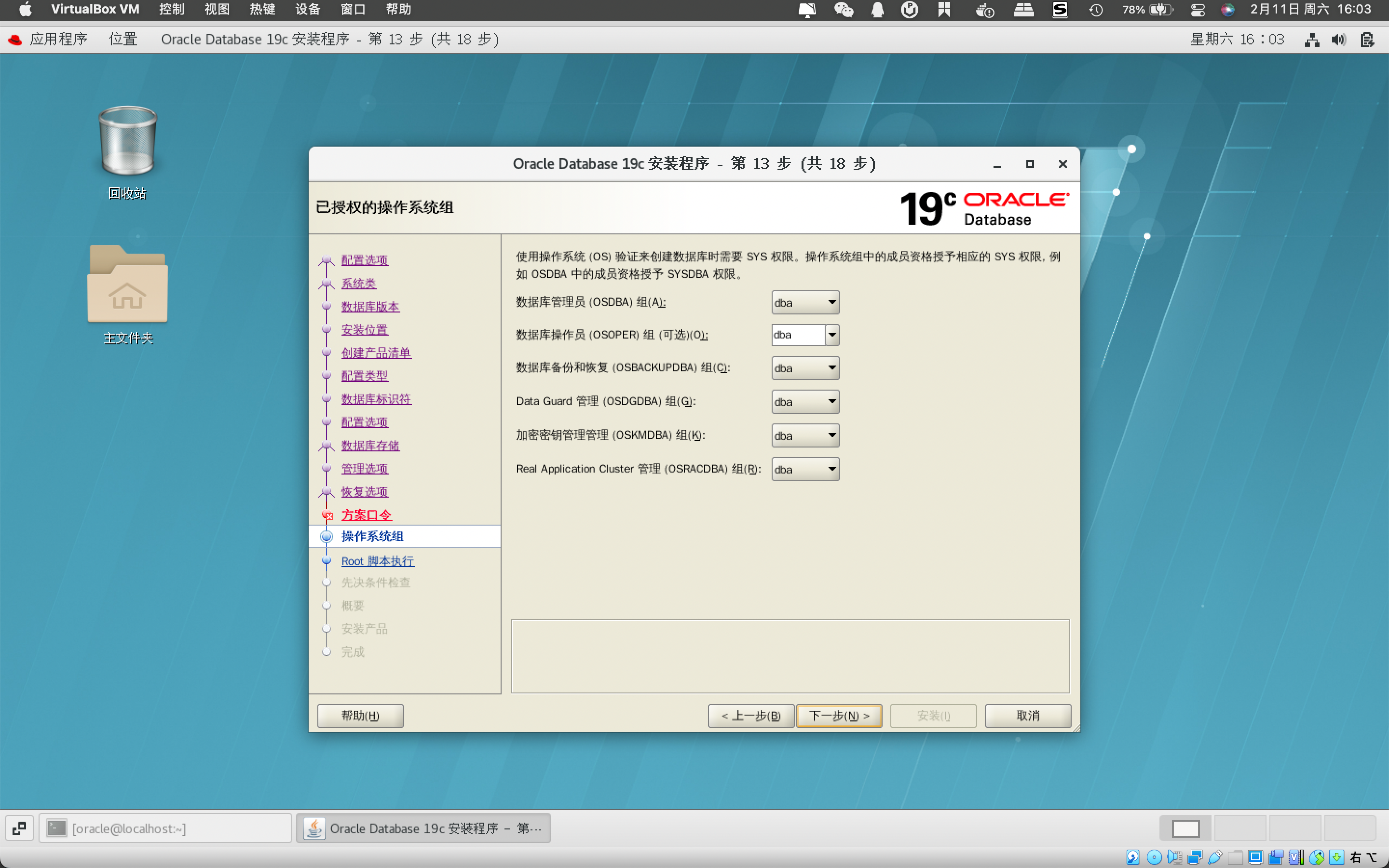Click the VirtualBox hard disk status icon
Screen dimensions: 1389x868
point(1132,858)
